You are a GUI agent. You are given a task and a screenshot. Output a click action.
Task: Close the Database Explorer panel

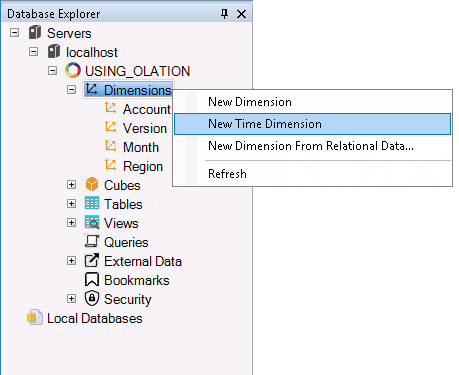click(x=241, y=14)
